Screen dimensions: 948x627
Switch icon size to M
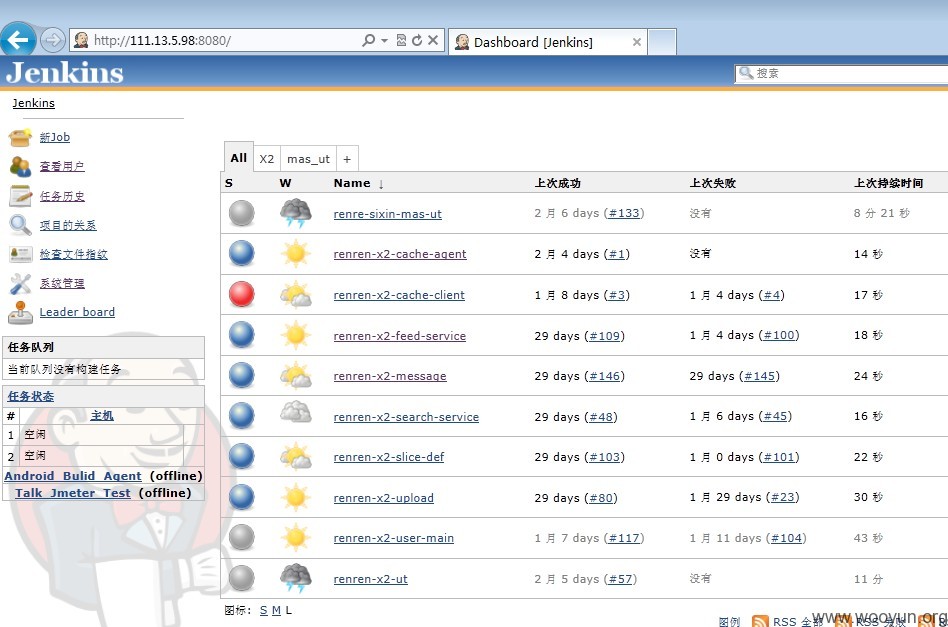276,611
